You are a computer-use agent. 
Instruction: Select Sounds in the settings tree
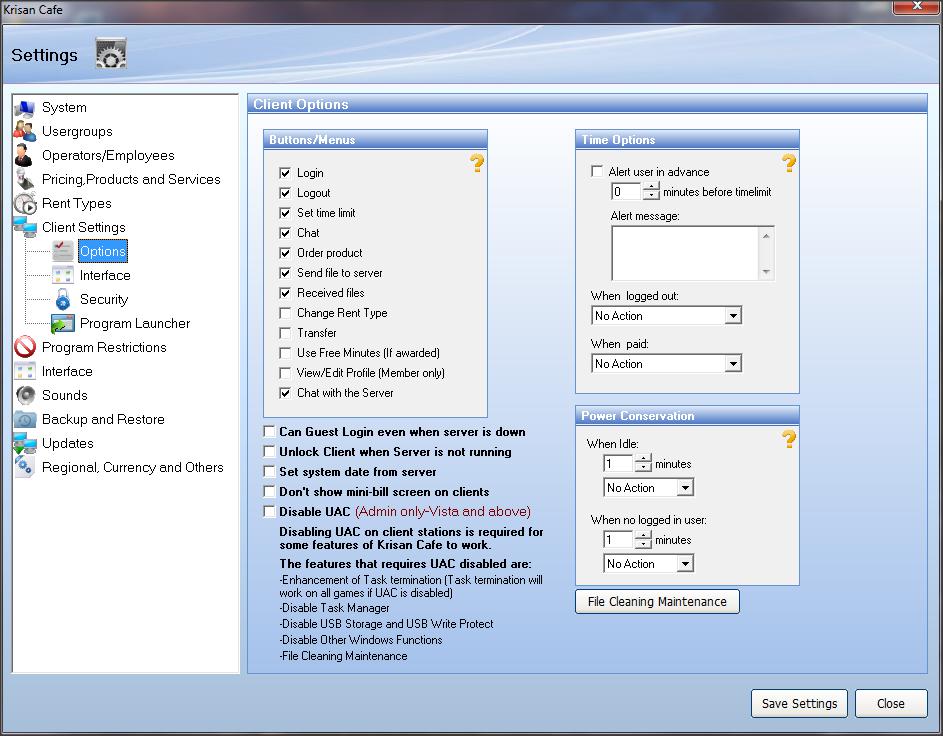(65, 396)
